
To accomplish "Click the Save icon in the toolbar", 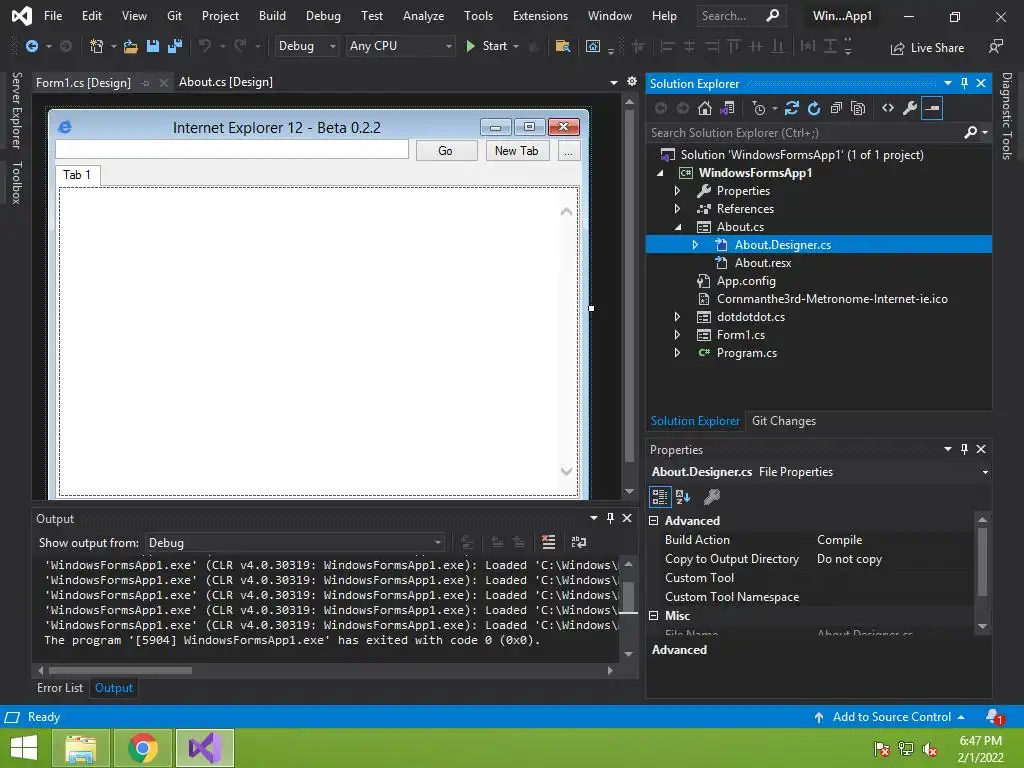I will point(153,46).
